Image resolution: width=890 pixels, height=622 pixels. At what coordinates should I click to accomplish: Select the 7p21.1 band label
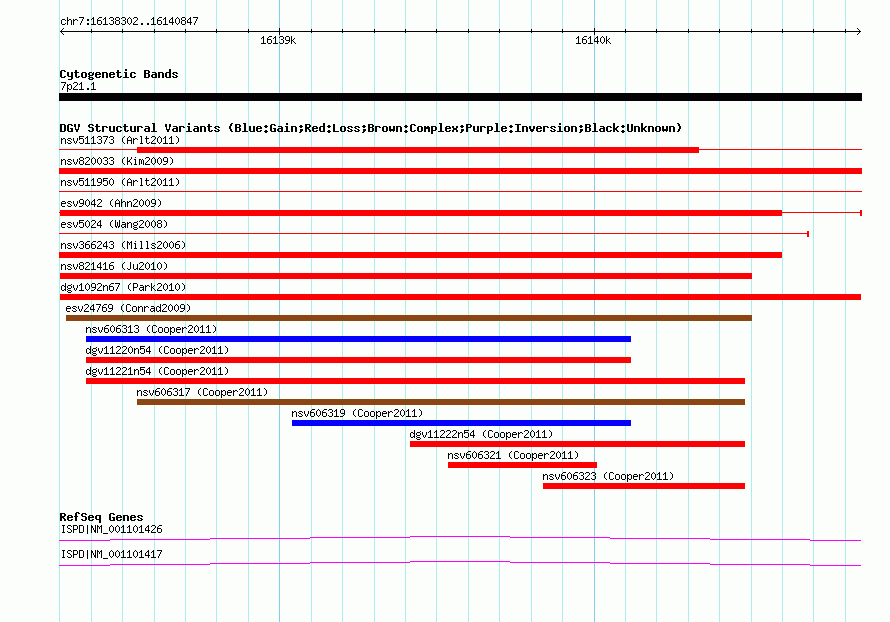(x=78, y=86)
